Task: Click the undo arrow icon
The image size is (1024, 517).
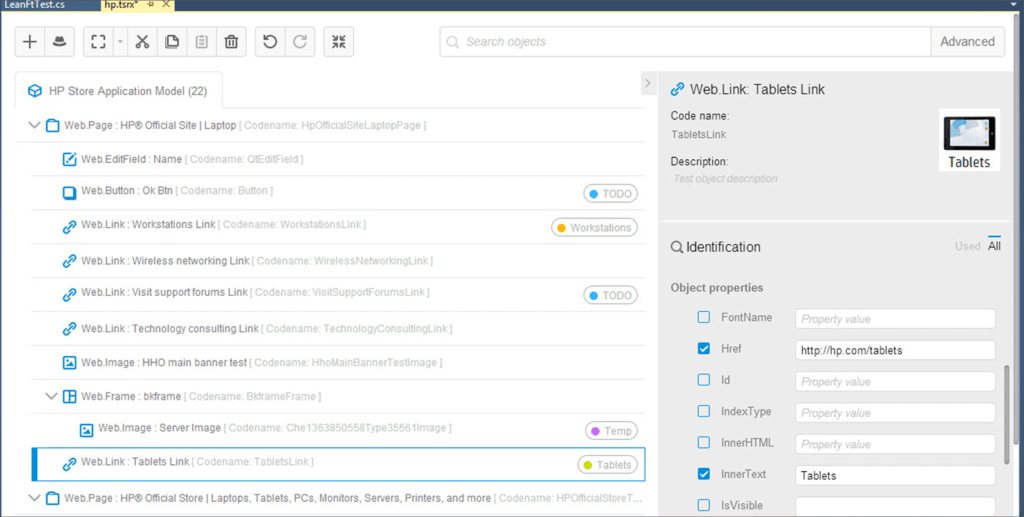Action: 270,42
